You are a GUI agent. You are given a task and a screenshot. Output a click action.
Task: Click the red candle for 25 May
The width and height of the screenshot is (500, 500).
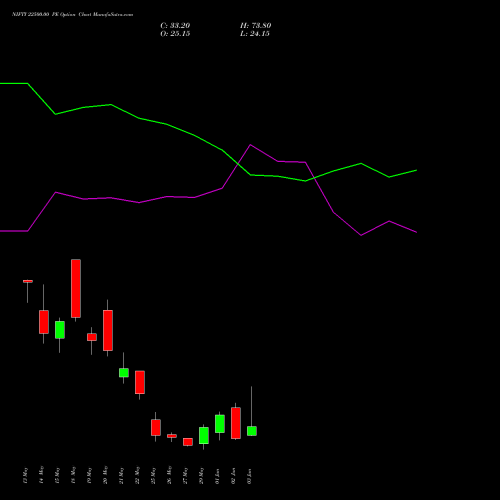(156, 427)
